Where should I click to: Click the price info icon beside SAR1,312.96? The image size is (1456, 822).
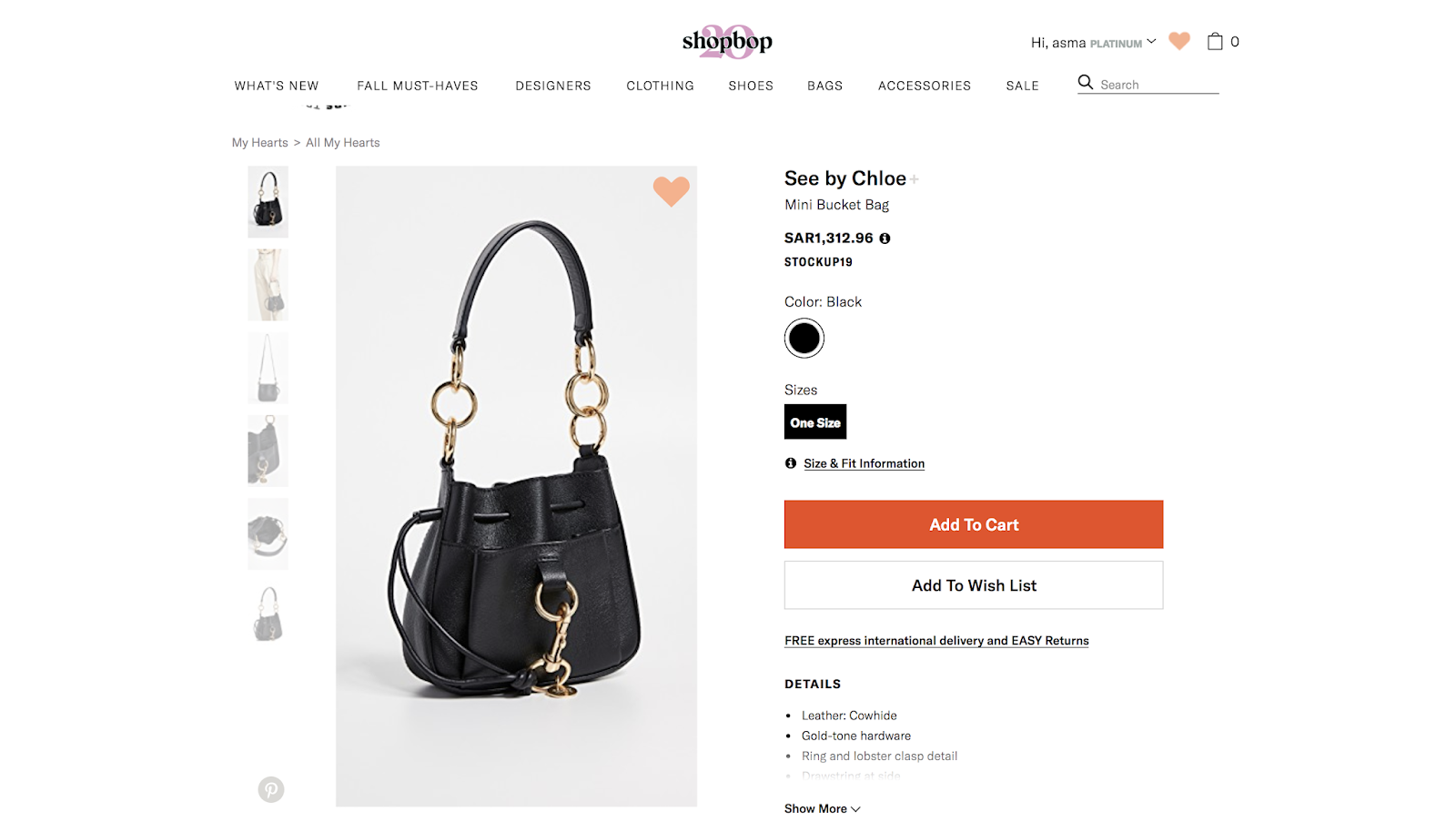885,238
